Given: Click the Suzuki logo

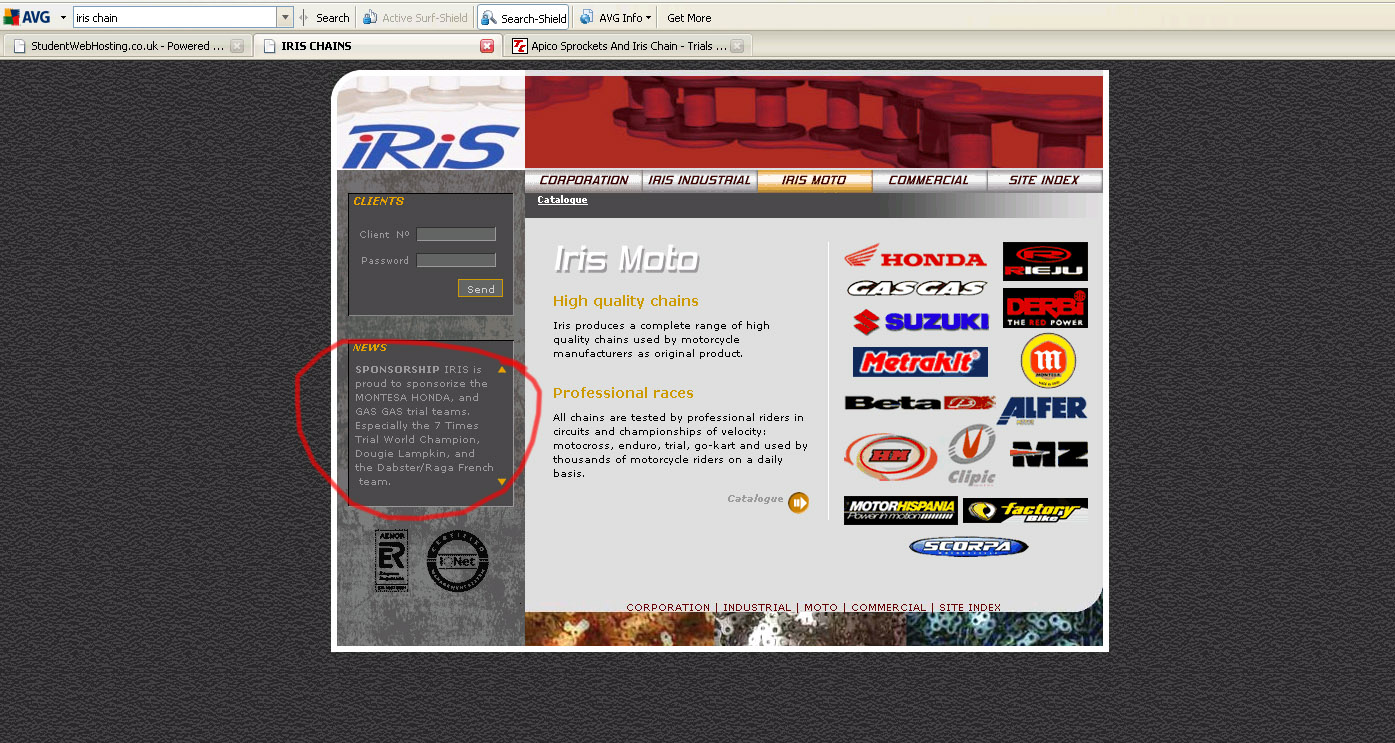Looking at the screenshot, I should [920, 321].
